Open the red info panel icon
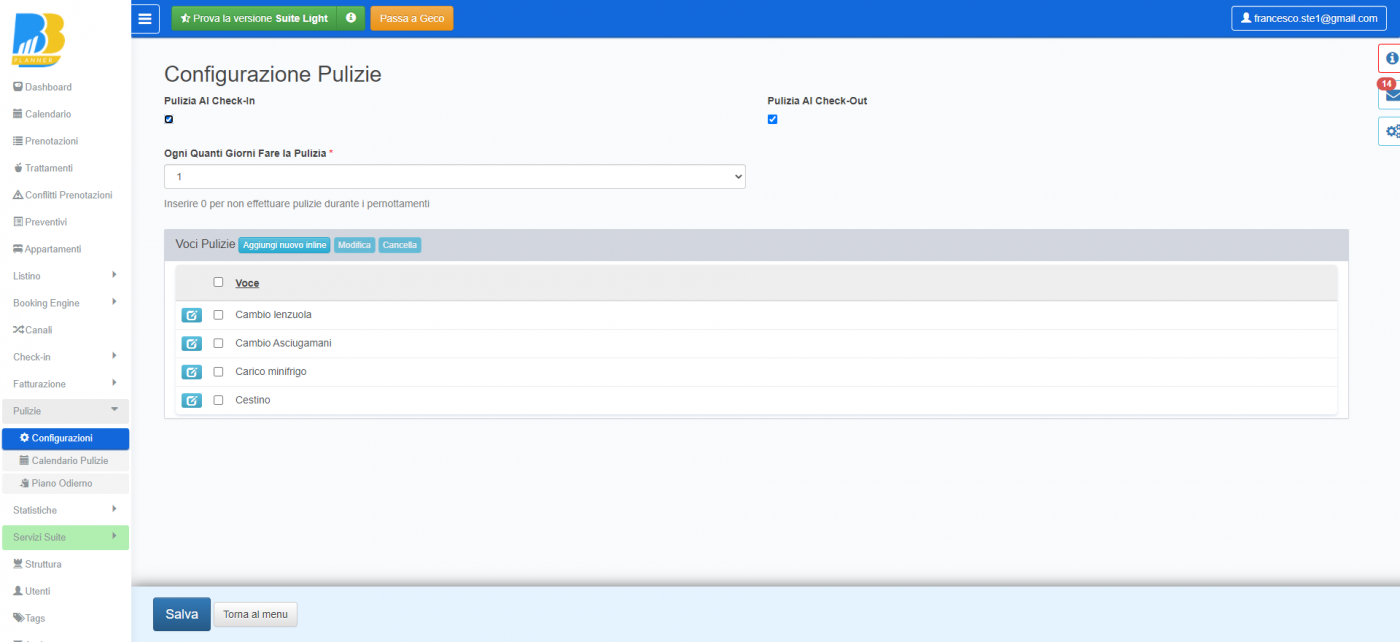The width and height of the screenshot is (1400, 642). pos(1390,58)
